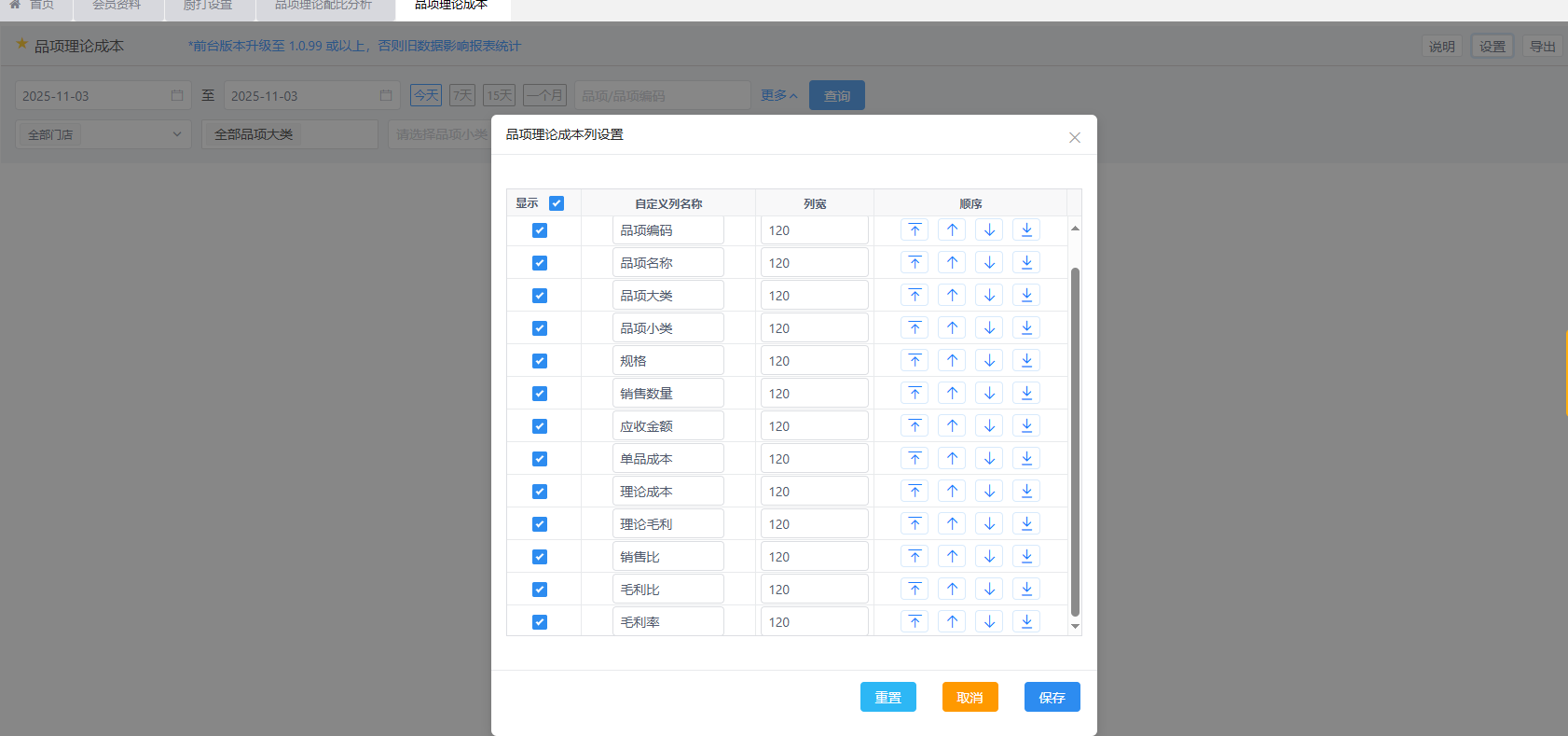Move 理论成本 row up one position
The image size is (1568, 736).
952,492
